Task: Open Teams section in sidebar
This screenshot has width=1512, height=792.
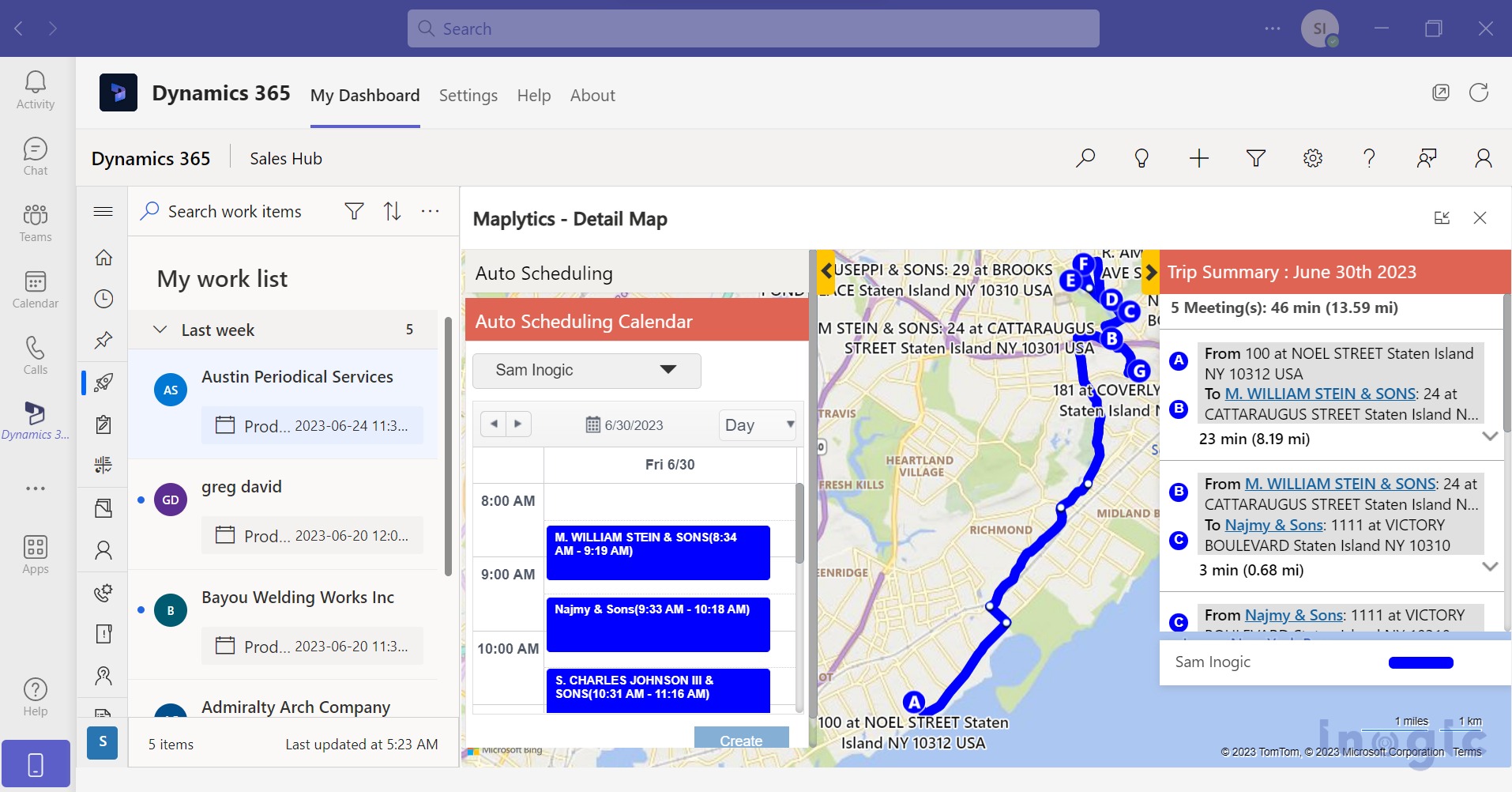Action: (x=36, y=223)
